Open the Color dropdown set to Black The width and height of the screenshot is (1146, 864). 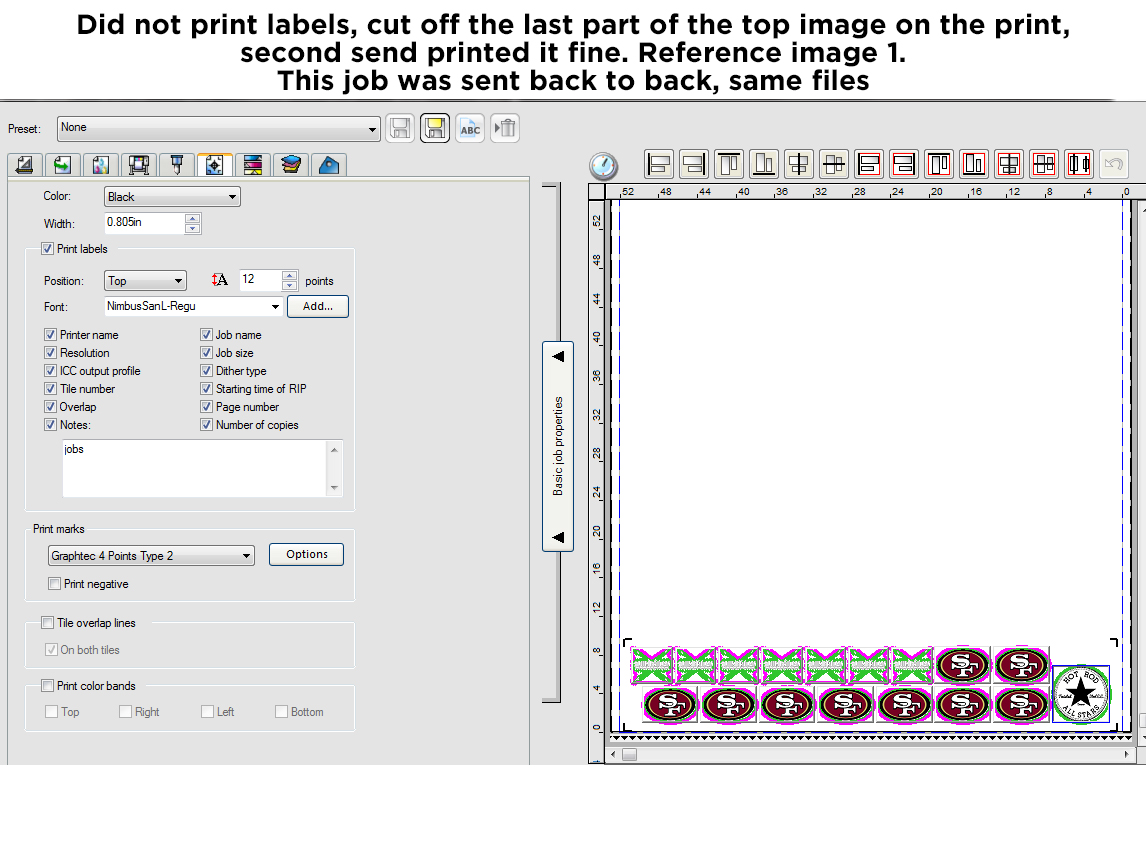coord(172,197)
